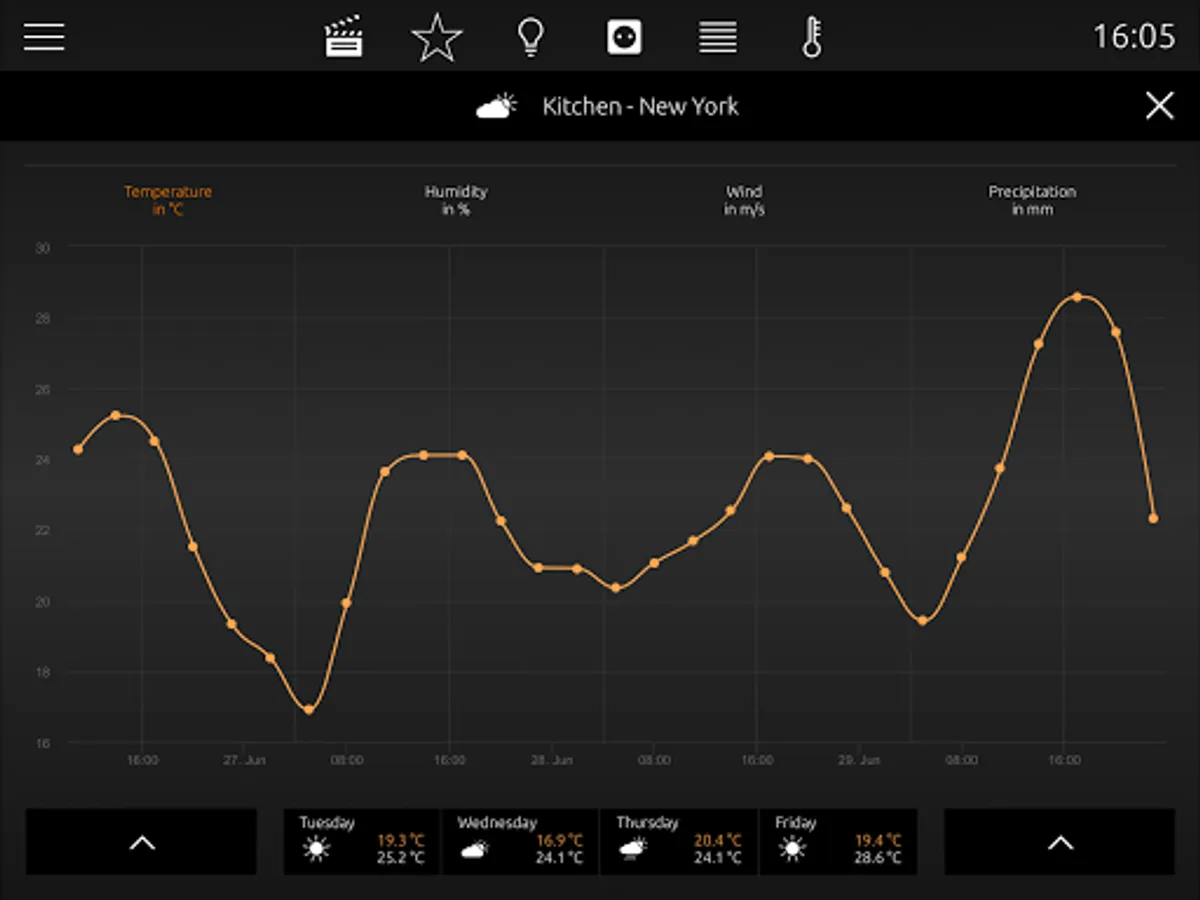Click the cloudy icon on Wednesday card
The height and width of the screenshot is (900, 1200).
tap(474, 850)
